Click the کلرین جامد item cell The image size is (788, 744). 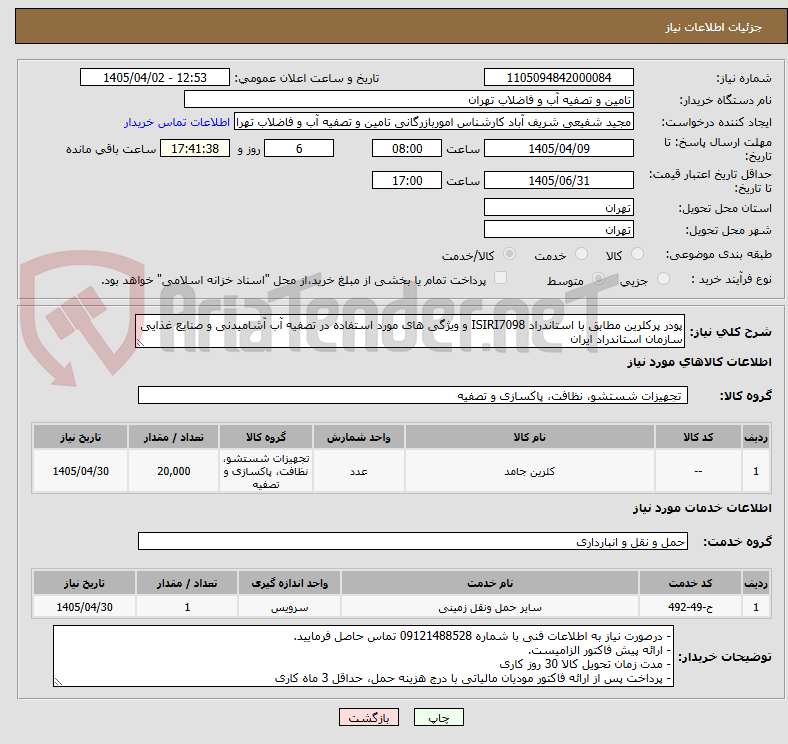click(x=530, y=471)
